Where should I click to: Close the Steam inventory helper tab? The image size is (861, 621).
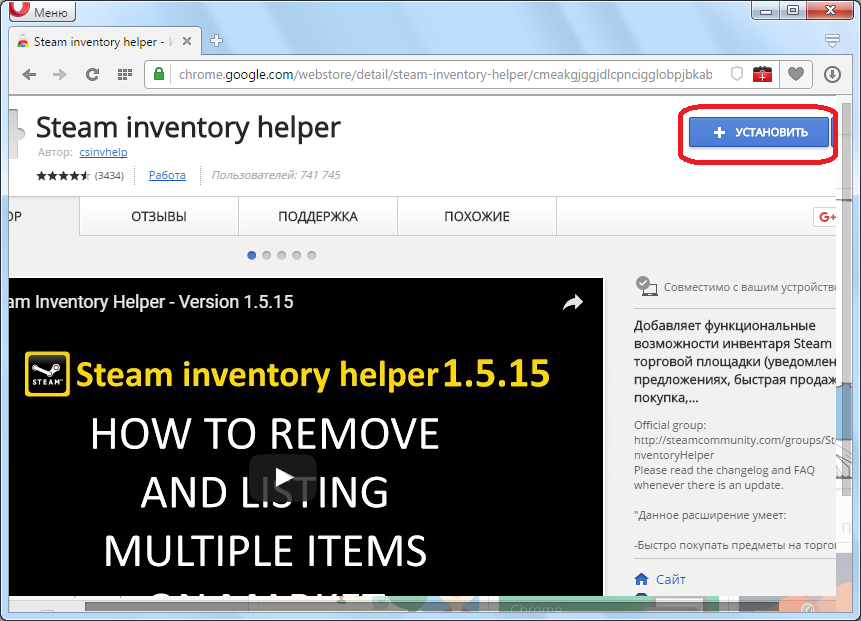tap(188, 41)
